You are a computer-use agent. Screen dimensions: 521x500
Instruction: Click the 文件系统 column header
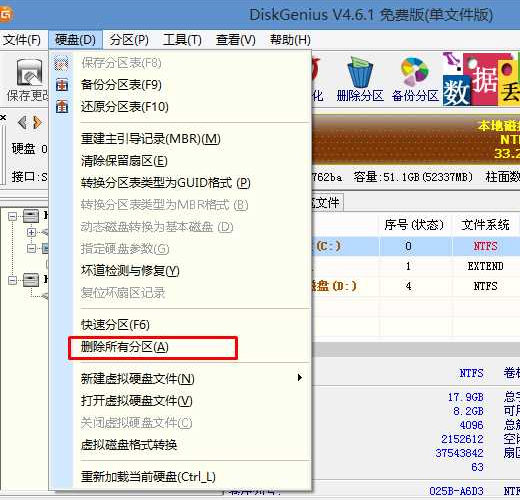tap(485, 225)
